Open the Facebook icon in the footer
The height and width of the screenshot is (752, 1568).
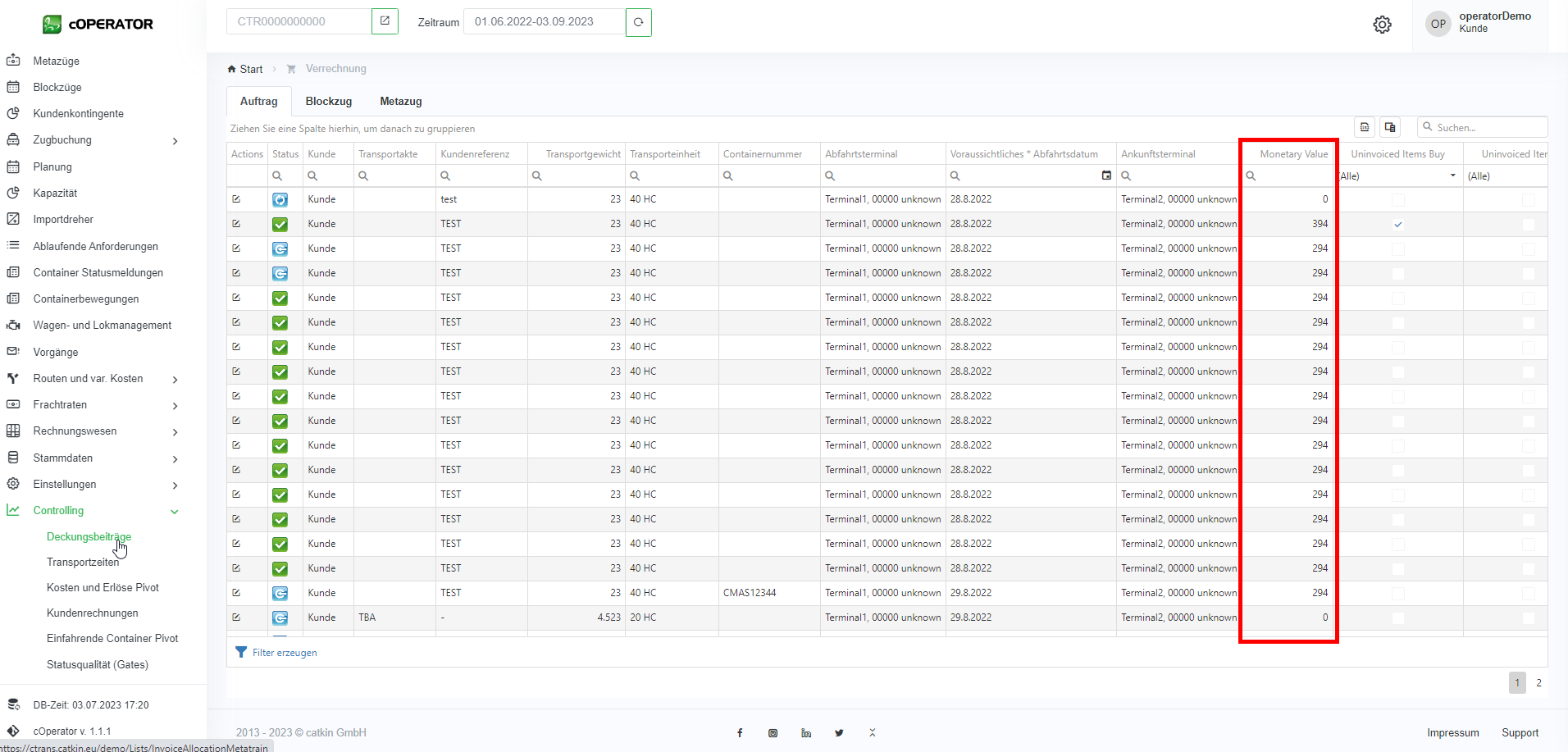pos(740,733)
